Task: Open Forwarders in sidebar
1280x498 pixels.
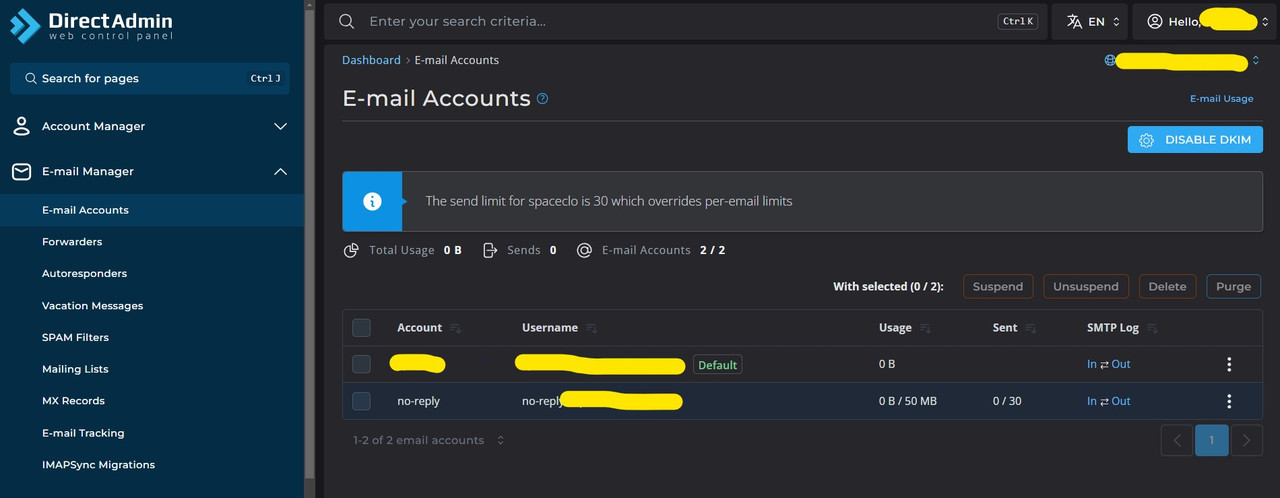Action: pos(152,242)
